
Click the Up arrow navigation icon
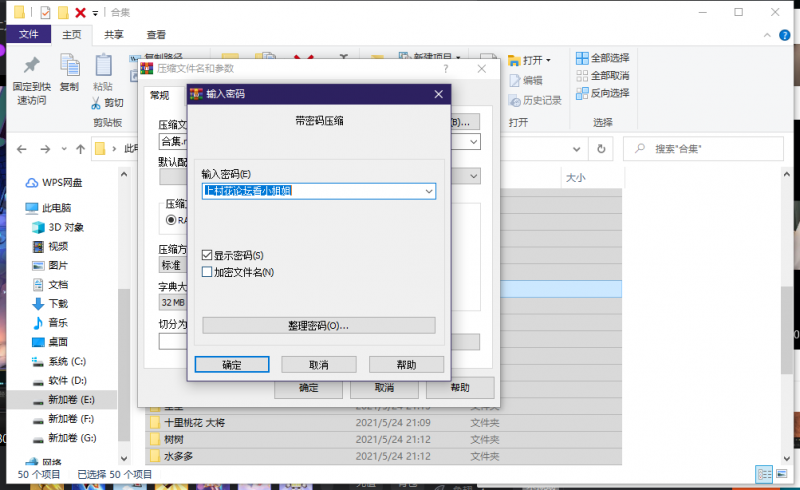coord(79,148)
